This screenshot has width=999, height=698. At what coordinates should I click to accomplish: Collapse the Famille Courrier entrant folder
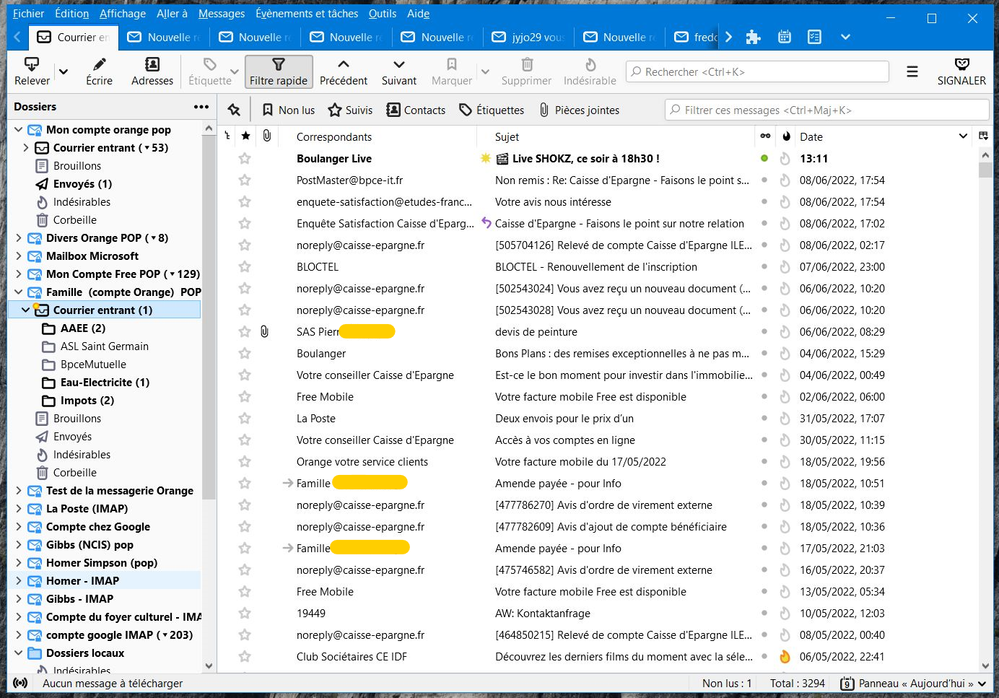[x=26, y=310]
